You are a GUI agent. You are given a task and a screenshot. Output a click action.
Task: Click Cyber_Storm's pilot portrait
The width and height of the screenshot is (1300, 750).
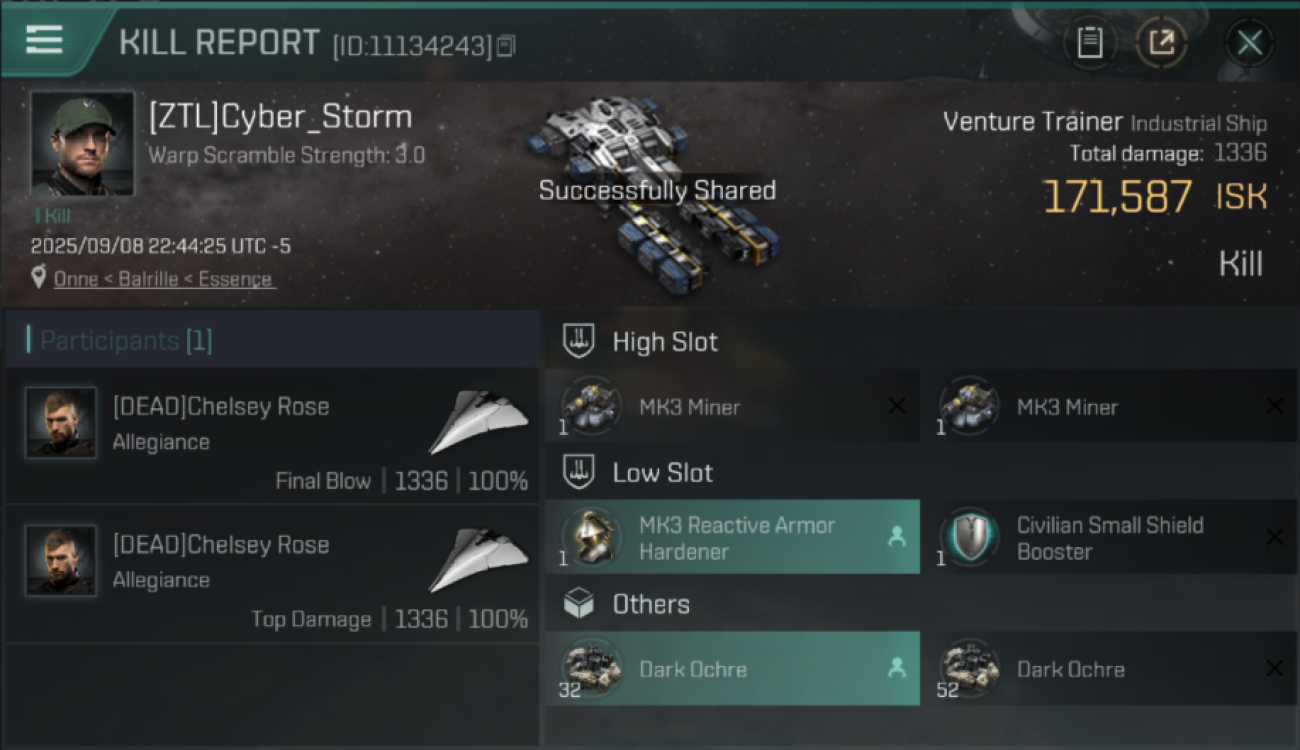point(81,143)
